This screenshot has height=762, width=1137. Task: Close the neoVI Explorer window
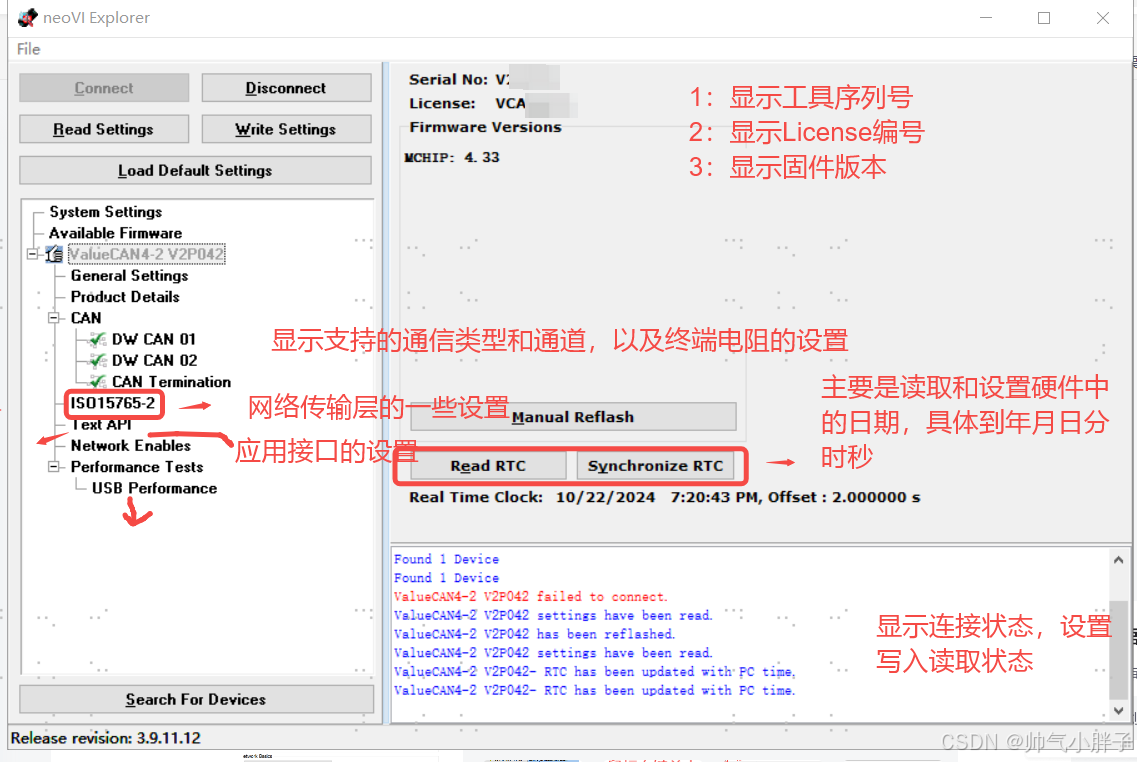(x=1103, y=17)
